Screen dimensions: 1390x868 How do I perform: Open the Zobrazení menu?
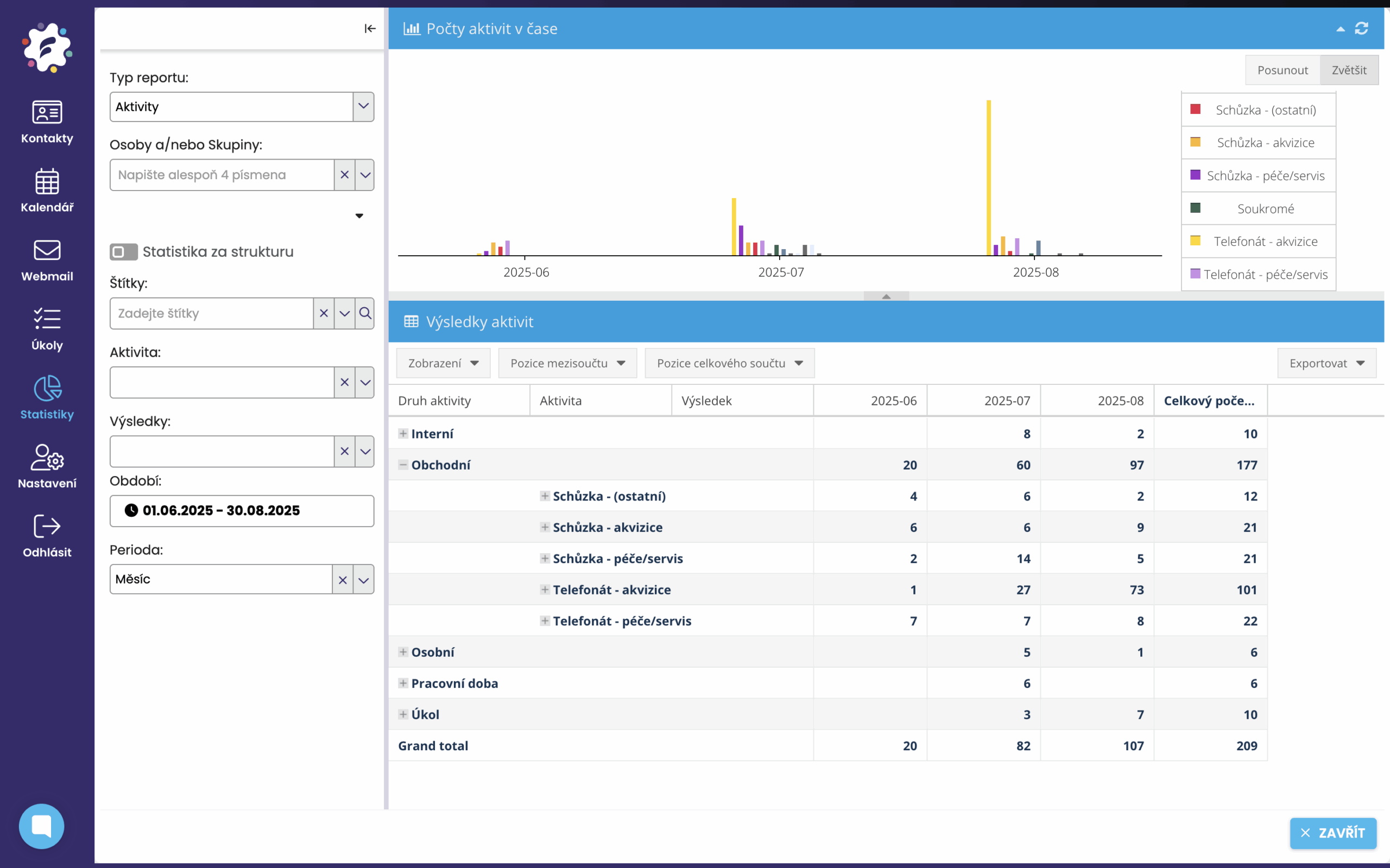443,363
